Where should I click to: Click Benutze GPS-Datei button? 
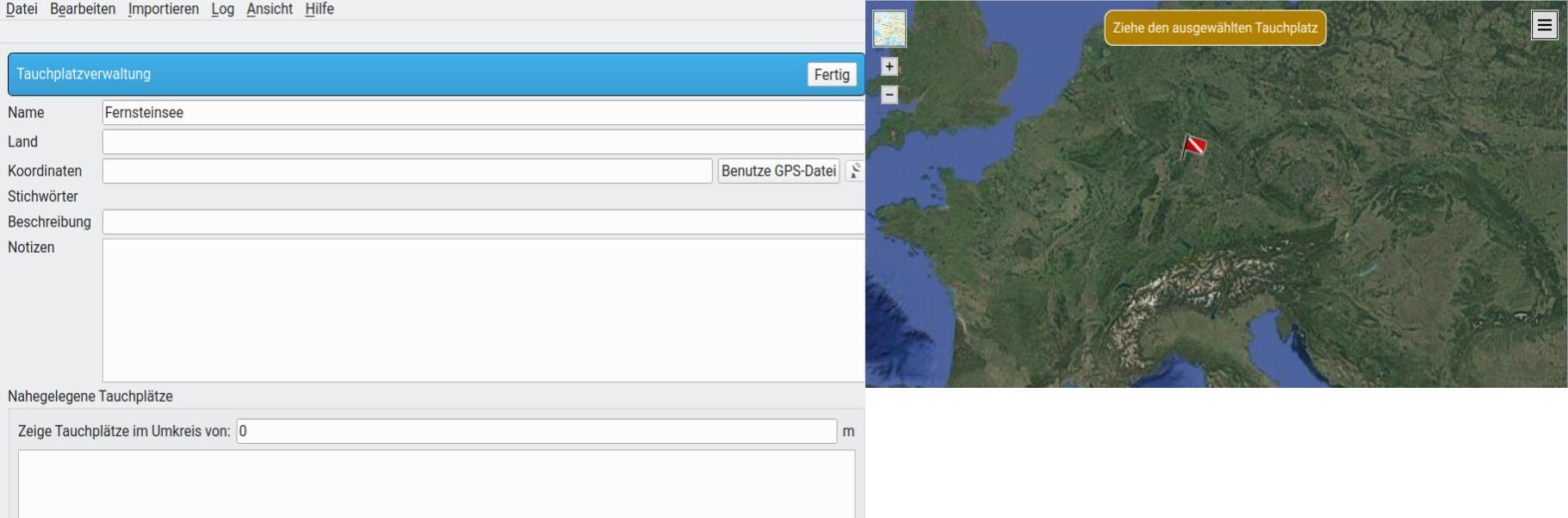pos(778,171)
